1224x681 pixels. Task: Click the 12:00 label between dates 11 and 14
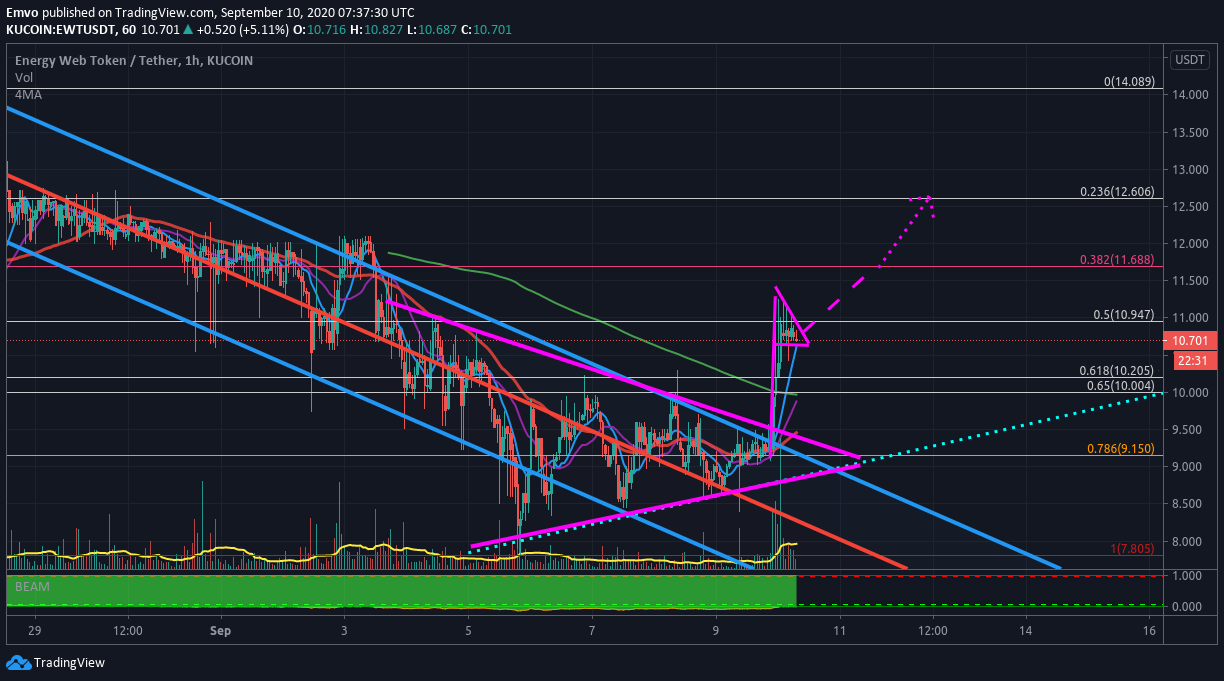pyautogui.click(x=933, y=631)
